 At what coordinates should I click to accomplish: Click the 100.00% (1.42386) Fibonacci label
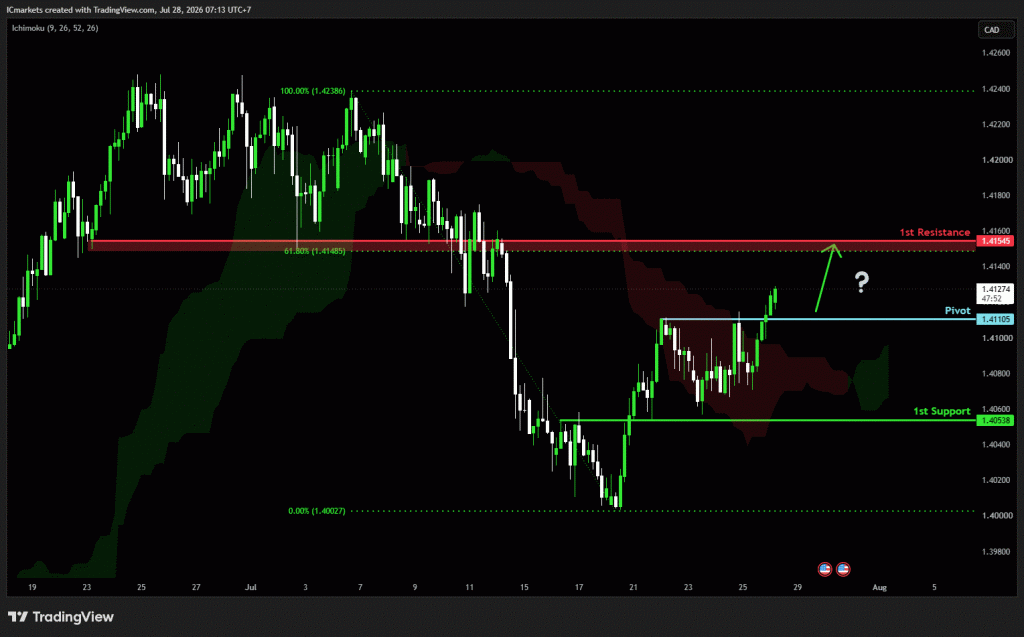[313, 91]
